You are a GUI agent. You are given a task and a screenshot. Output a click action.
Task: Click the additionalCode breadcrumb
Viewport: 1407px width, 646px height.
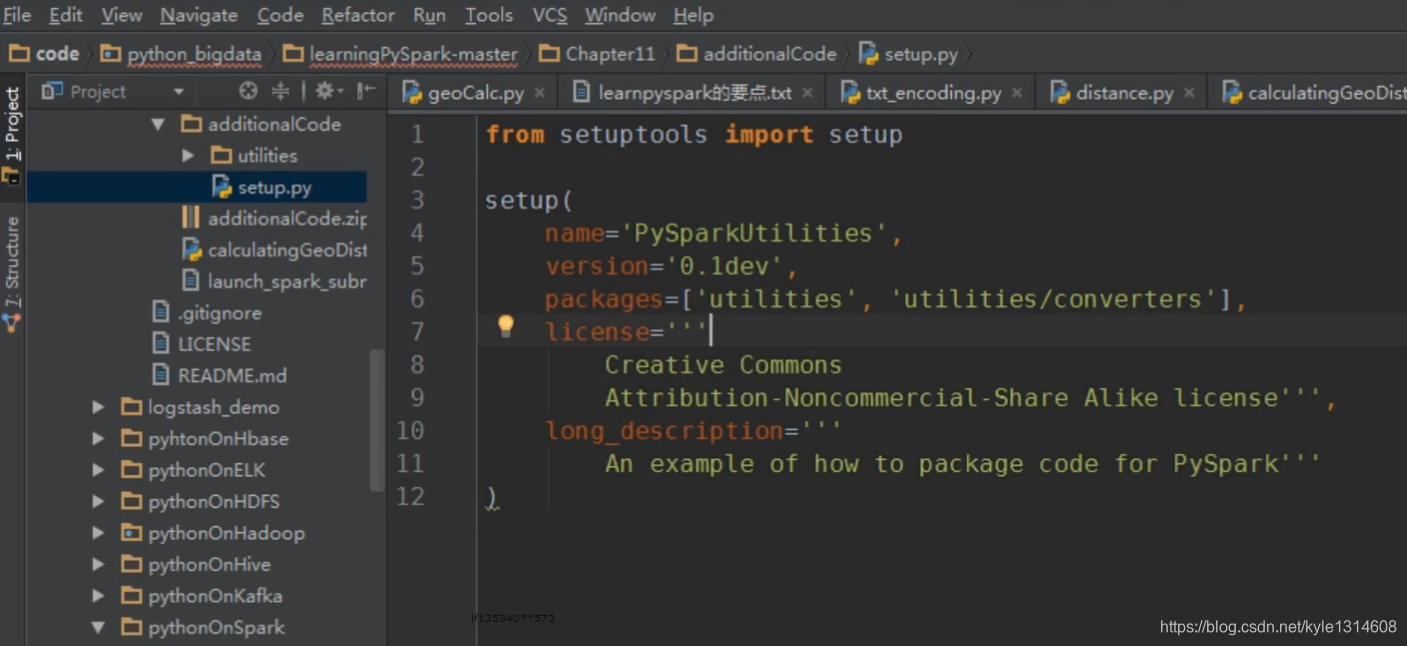click(x=757, y=54)
